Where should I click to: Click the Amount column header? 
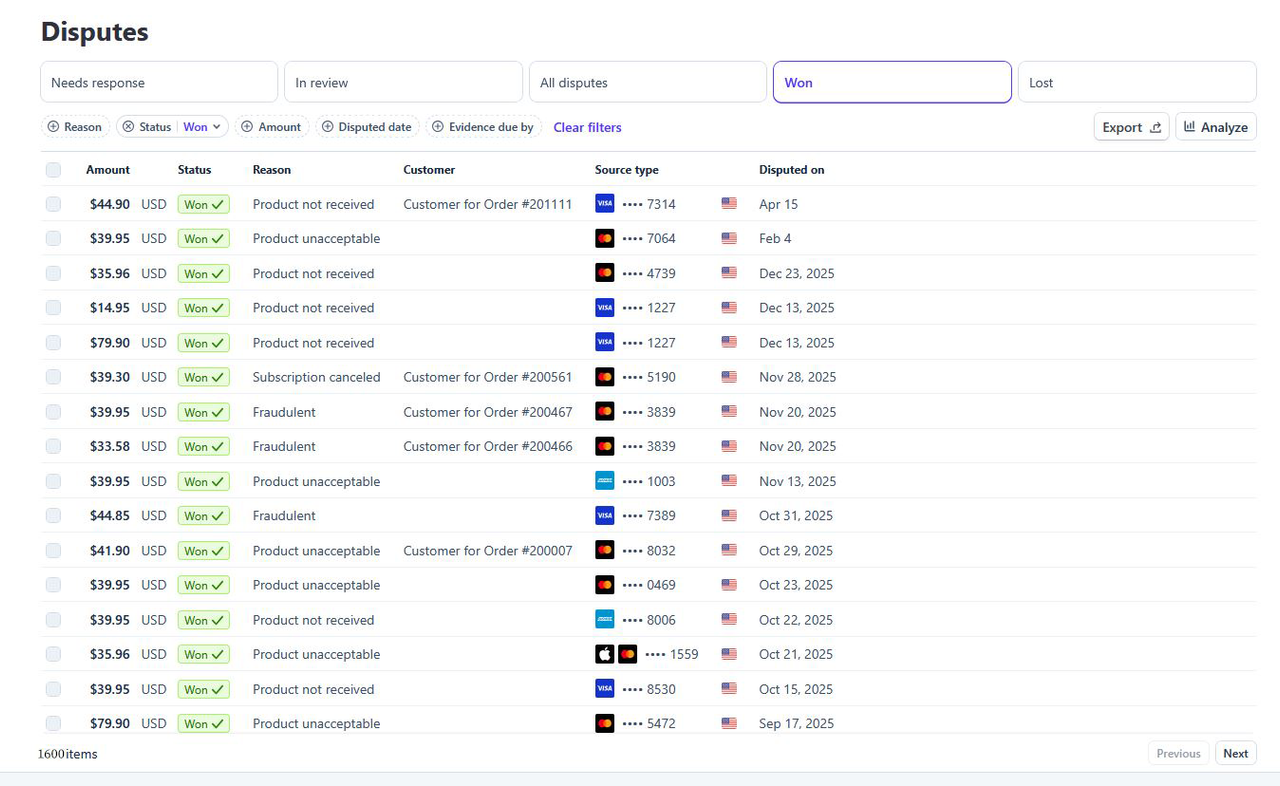coord(108,170)
